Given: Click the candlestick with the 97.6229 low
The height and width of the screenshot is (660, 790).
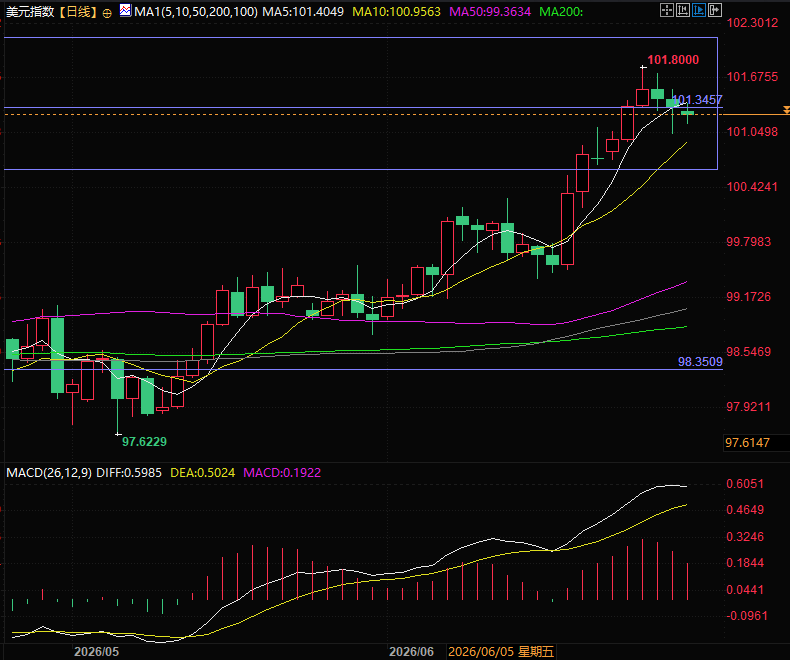Looking at the screenshot, I should 117,395.
